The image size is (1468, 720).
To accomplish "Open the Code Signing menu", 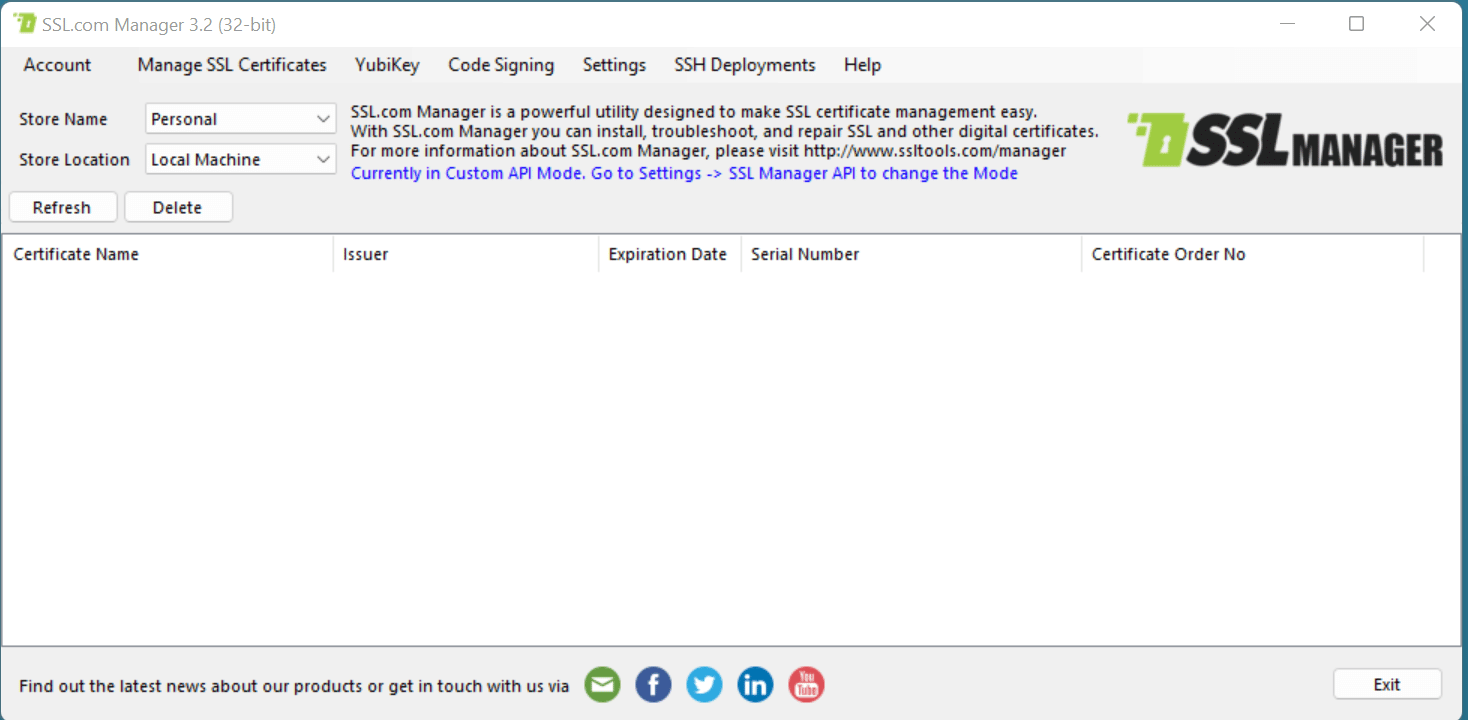I will [x=501, y=64].
